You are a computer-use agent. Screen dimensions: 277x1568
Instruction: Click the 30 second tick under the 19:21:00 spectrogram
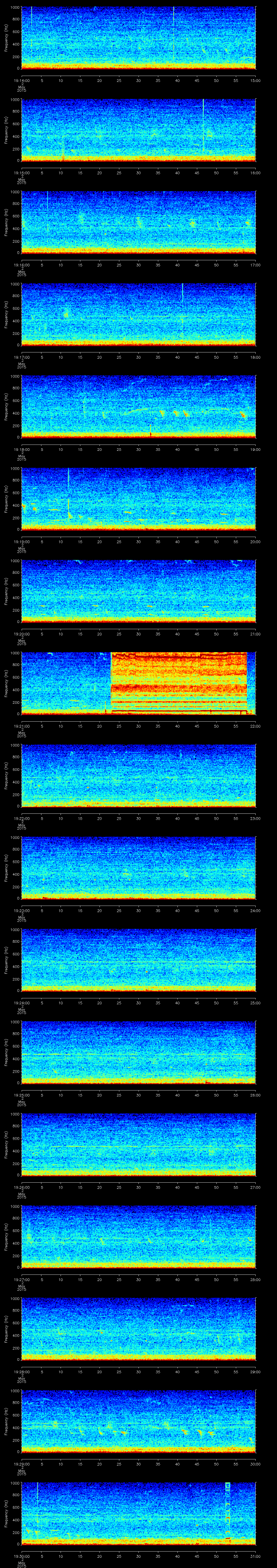click(x=138, y=726)
